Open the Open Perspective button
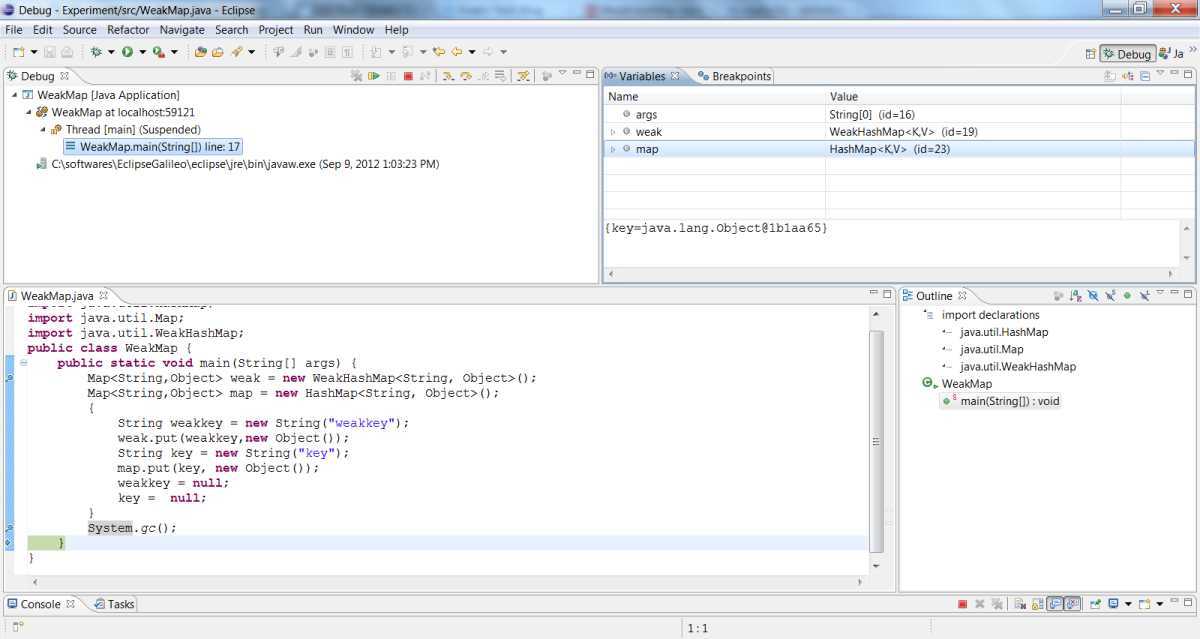Viewport: 1200px width, 639px height. click(x=1090, y=54)
